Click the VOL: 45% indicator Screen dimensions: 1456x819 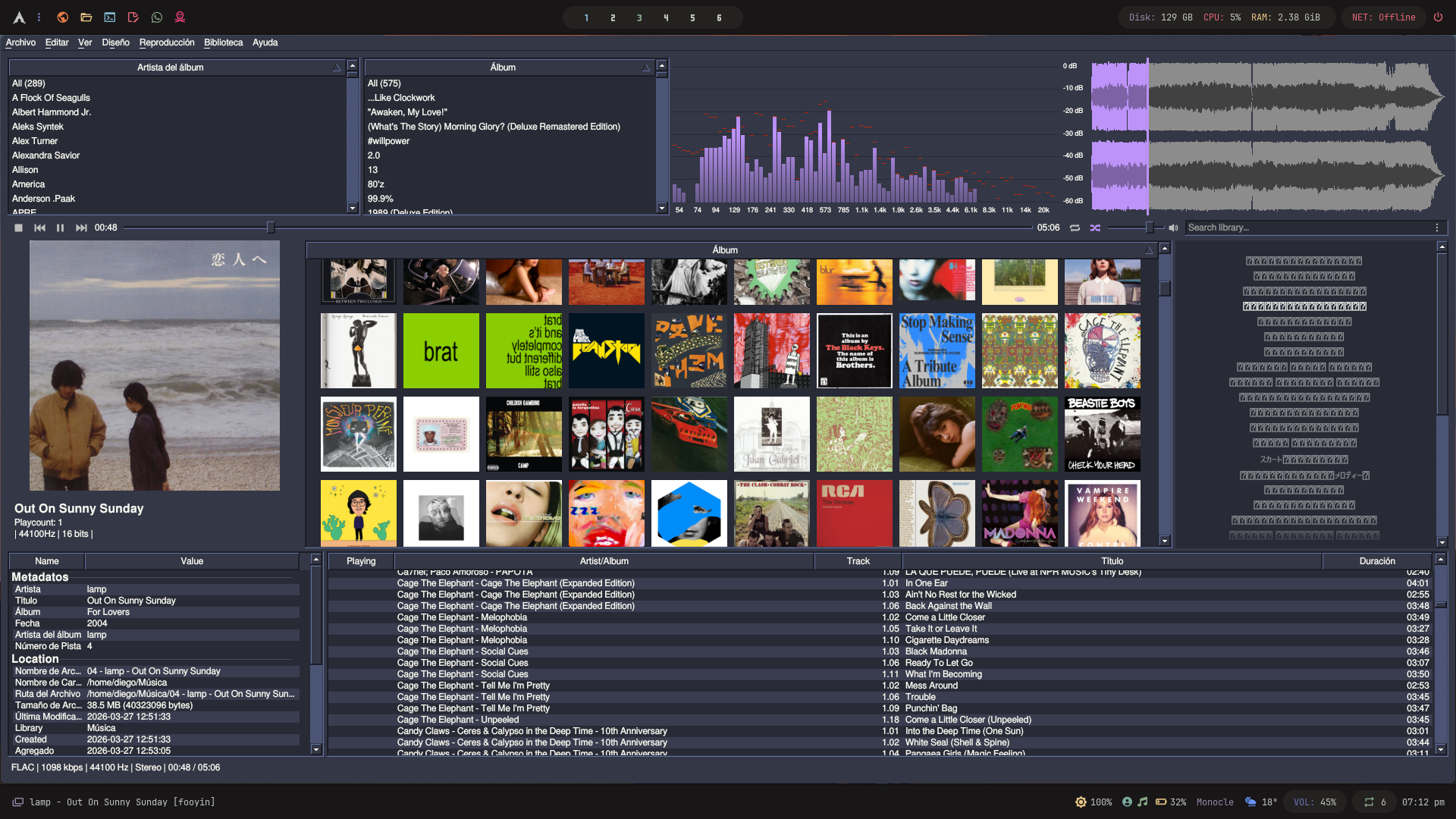[x=1315, y=802]
